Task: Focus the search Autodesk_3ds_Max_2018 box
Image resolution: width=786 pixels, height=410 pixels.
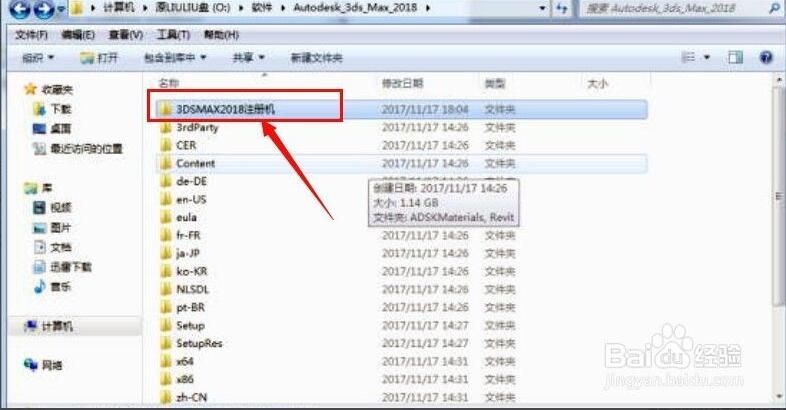Action: [673, 9]
